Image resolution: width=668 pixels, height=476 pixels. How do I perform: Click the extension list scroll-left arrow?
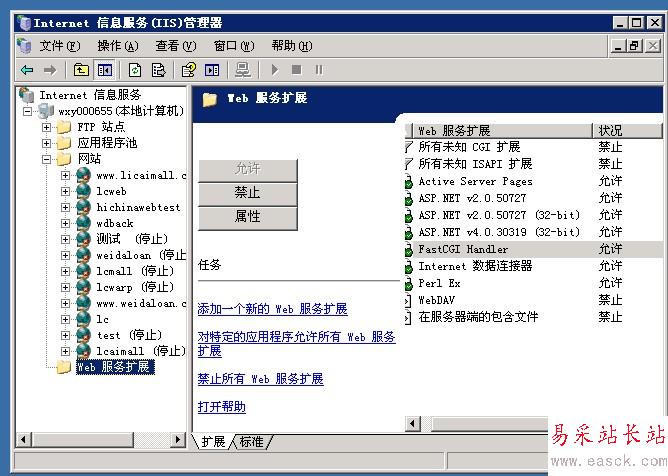point(412,424)
